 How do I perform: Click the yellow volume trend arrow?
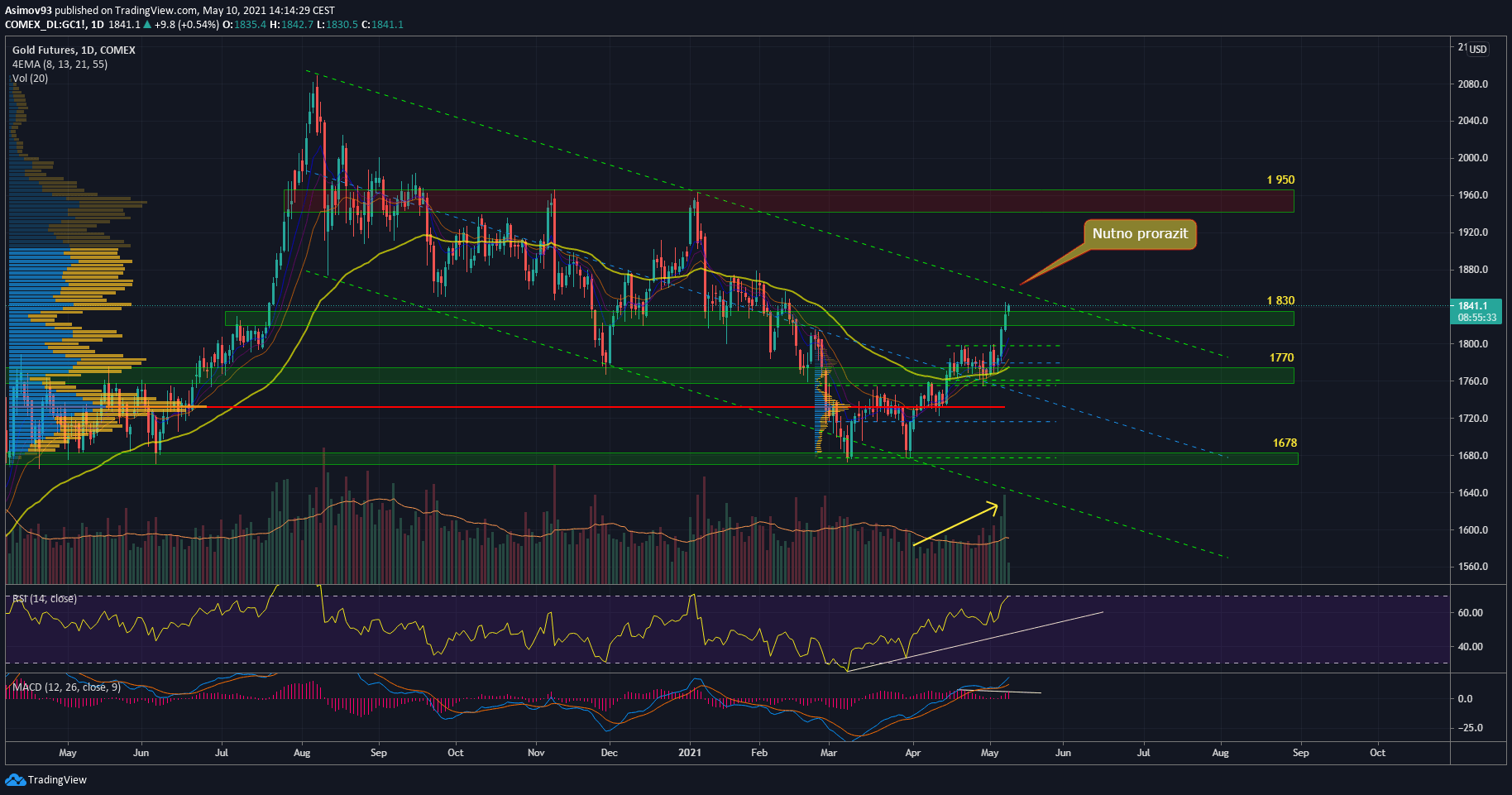(x=955, y=524)
